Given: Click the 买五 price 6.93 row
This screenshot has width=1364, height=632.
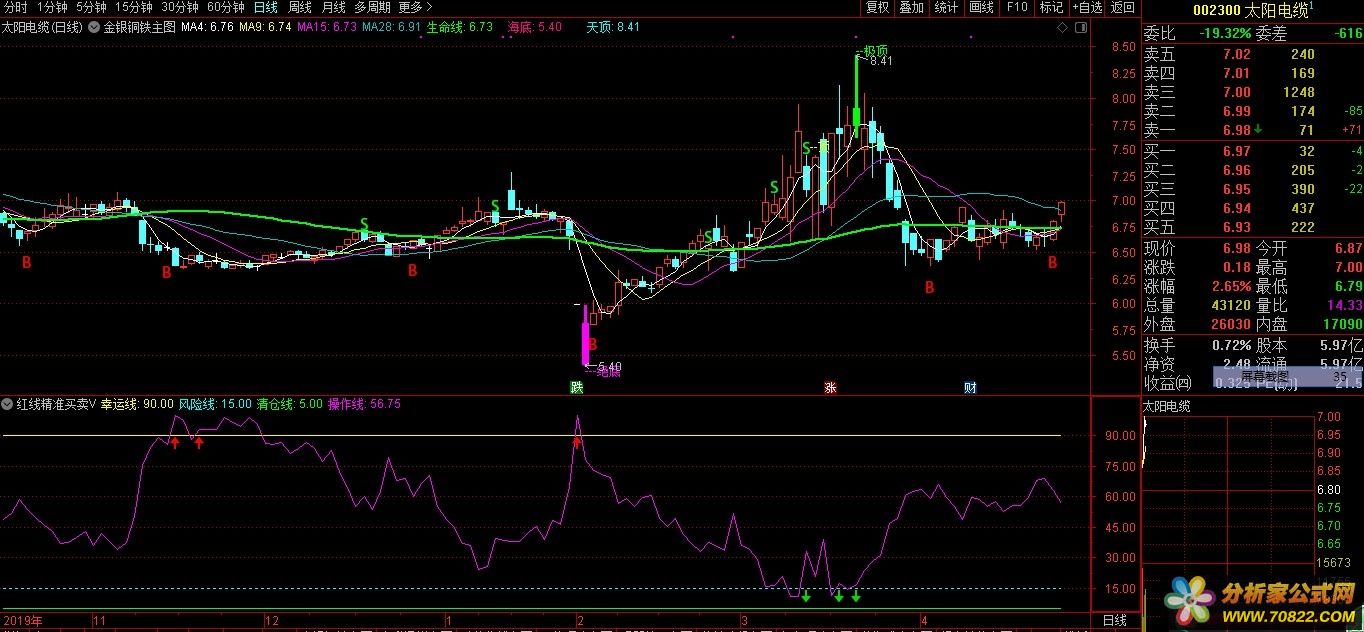Looking at the screenshot, I should pyautogui.click(x=1252, y=227).
